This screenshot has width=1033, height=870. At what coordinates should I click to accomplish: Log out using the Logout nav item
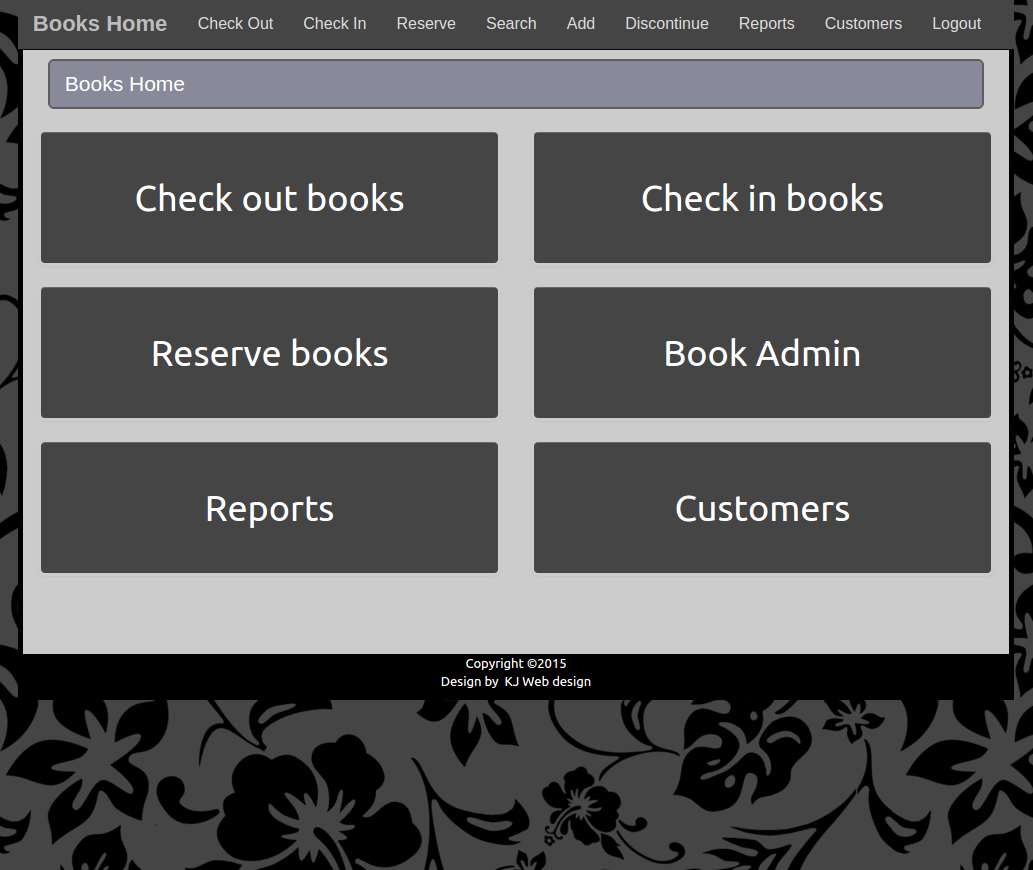click(x=956, y=24)
